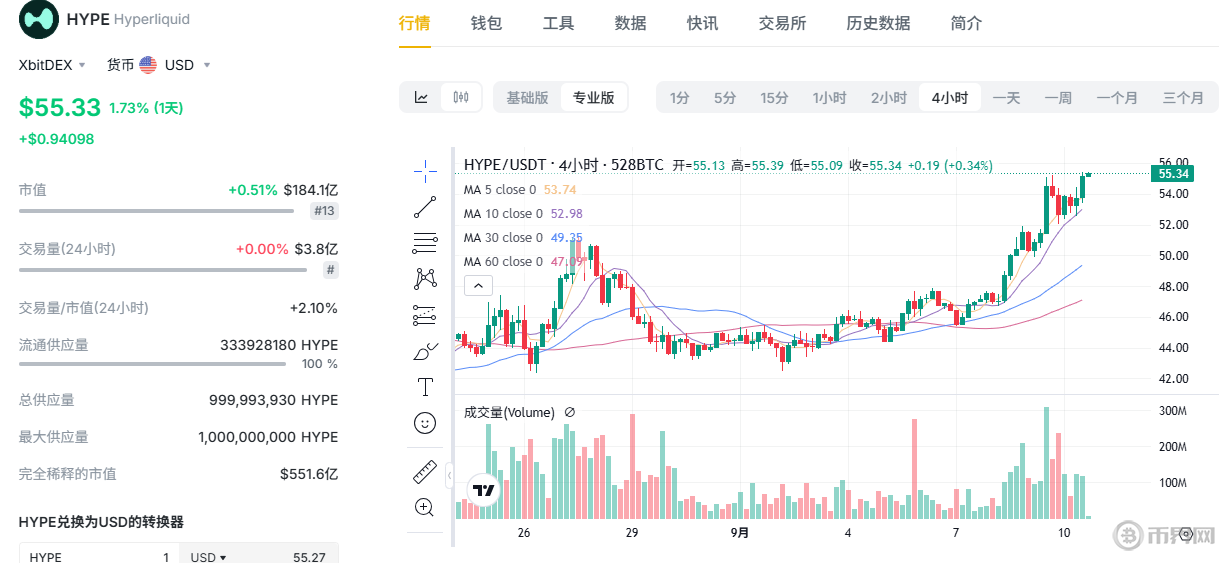The image size is (1226, 563).
Task: Open the USD currency dropdown
Action: pos(175,65)
